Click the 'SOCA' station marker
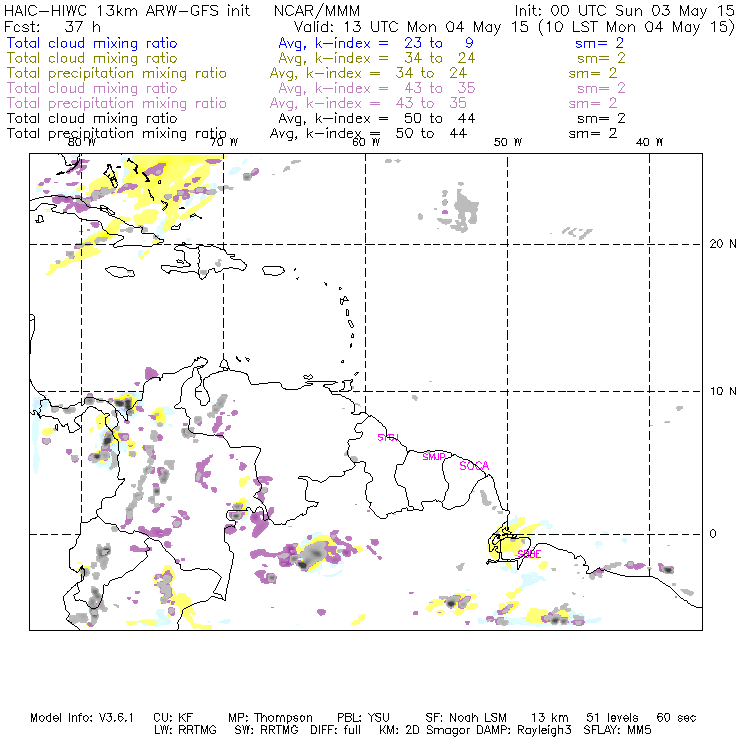 click(474, 466)
